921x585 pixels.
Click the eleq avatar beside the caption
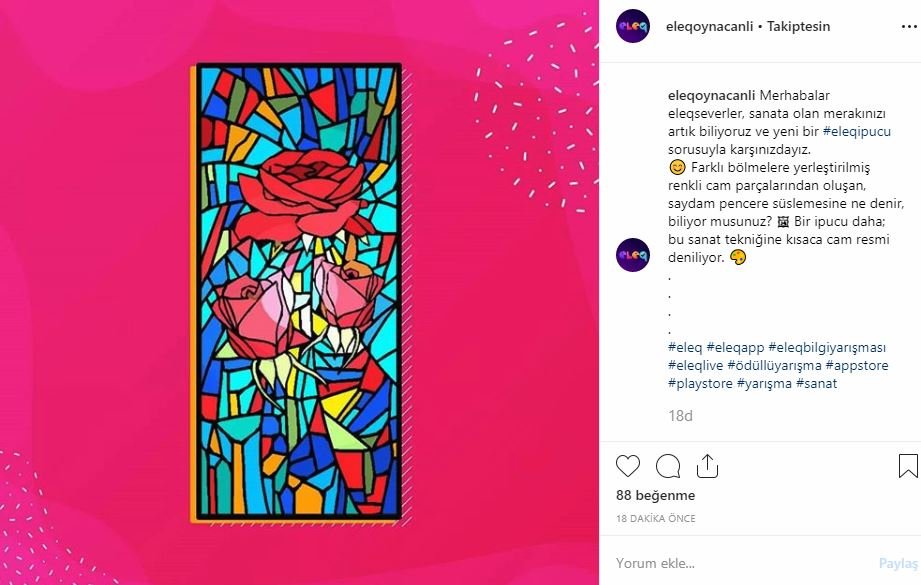633,255
